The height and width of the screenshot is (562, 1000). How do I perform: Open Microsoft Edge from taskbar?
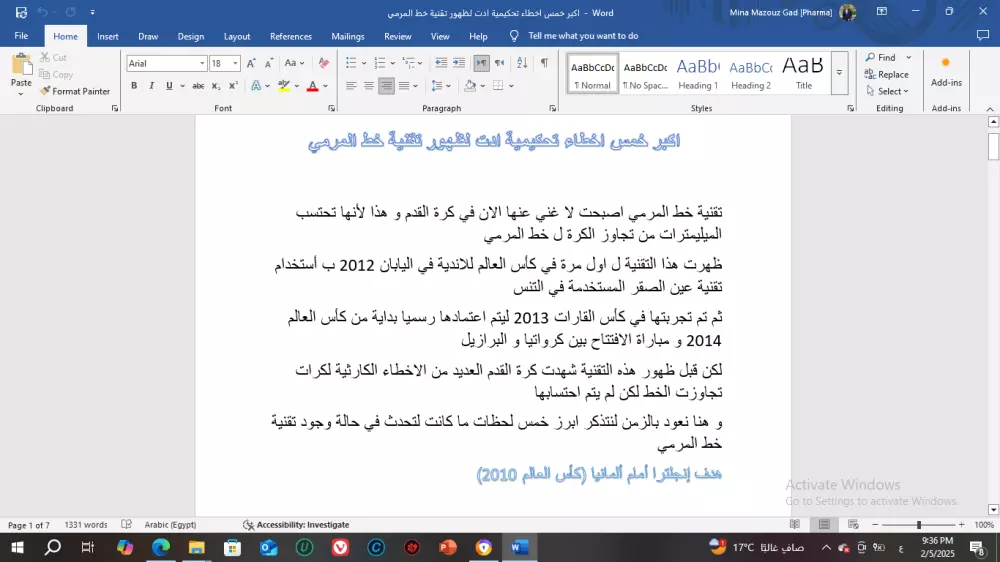[161, 547]
